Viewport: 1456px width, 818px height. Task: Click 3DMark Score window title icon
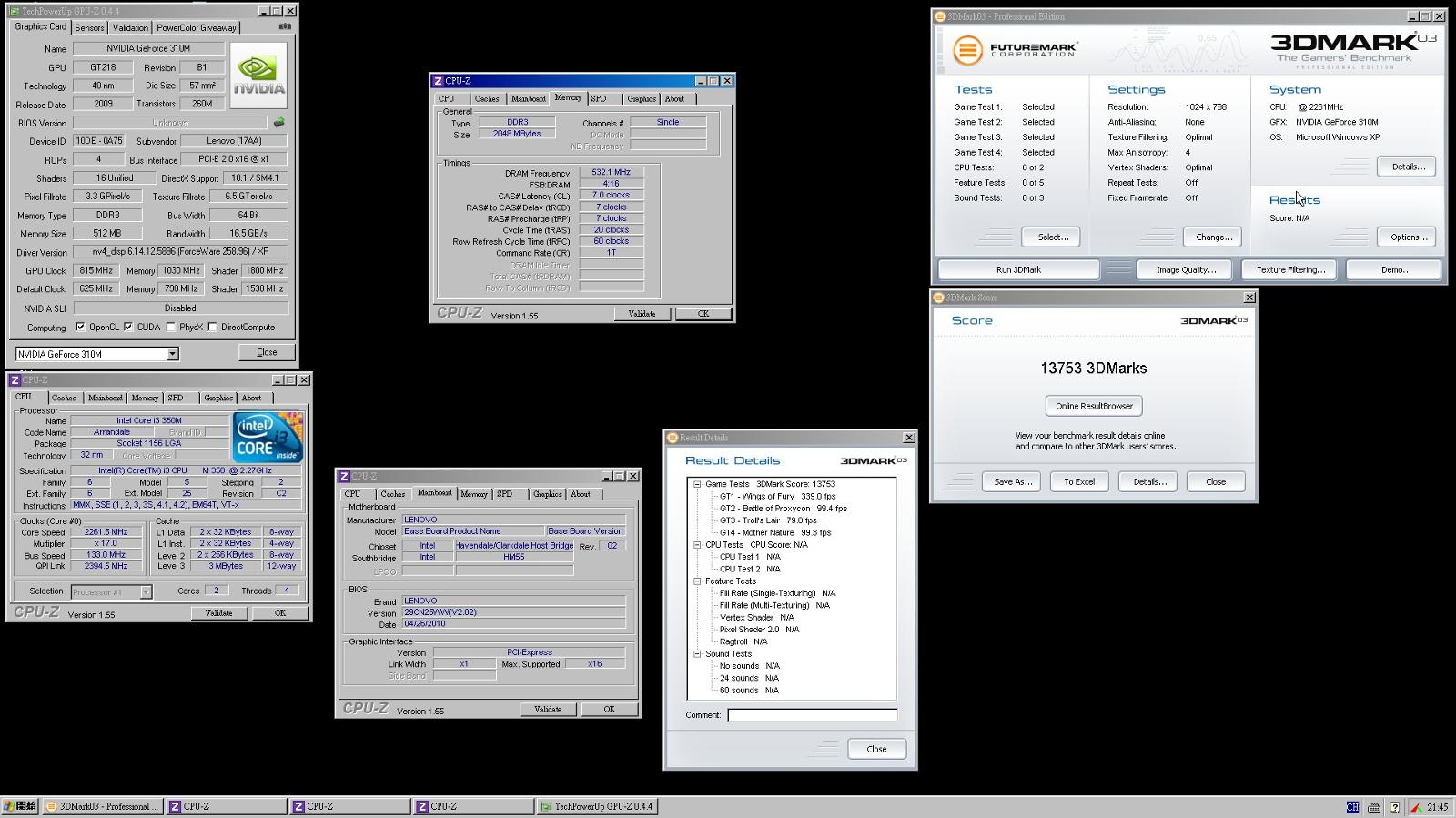pyautogui.click(x=938, y=298)
